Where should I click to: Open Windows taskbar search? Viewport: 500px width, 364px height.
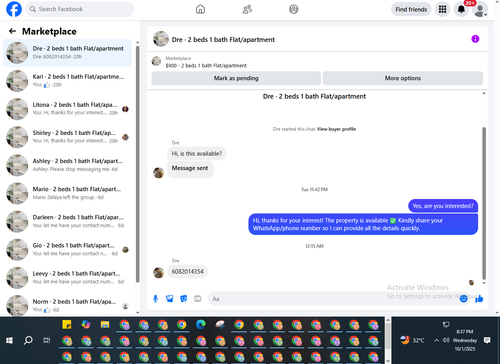[x=28, y=340]
